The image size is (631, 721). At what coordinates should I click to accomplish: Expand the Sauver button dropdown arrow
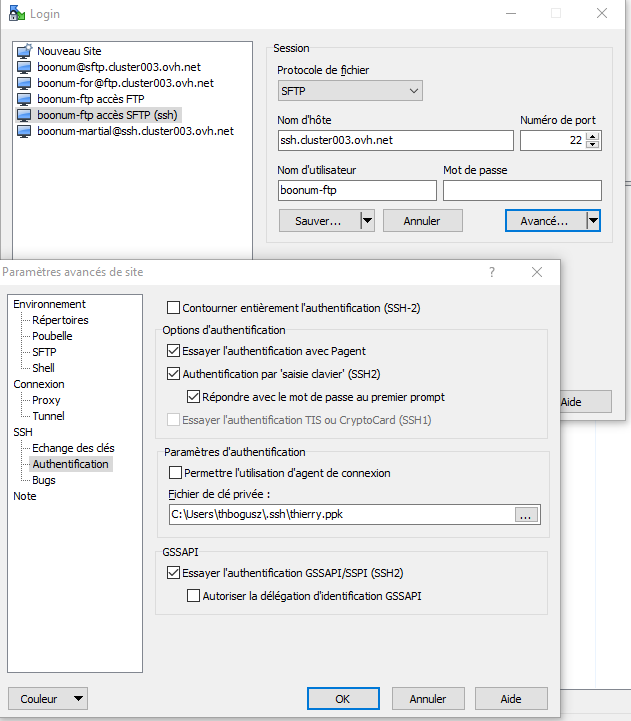pos(366,221)
